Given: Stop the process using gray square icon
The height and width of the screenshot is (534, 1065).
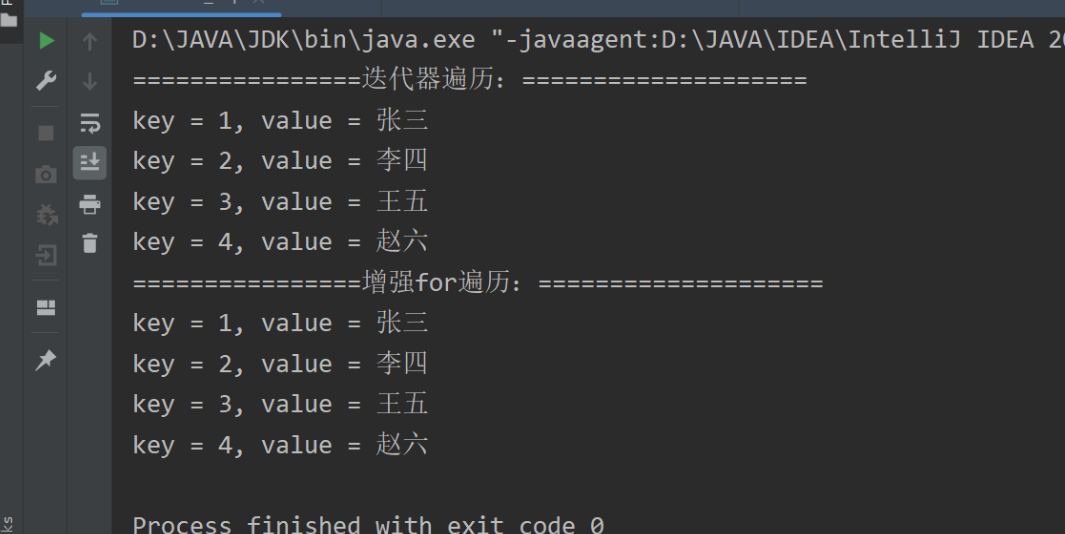Looking at the screenshot, I should [x=46, y=133].
